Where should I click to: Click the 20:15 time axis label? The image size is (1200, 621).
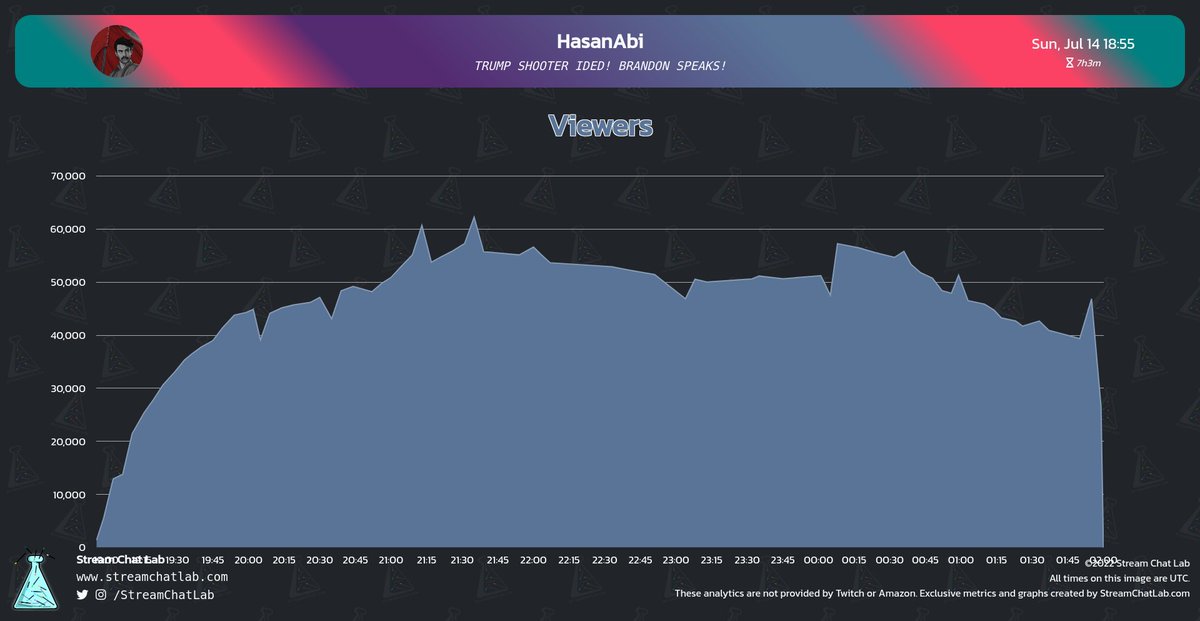click(x=284, y=560)
